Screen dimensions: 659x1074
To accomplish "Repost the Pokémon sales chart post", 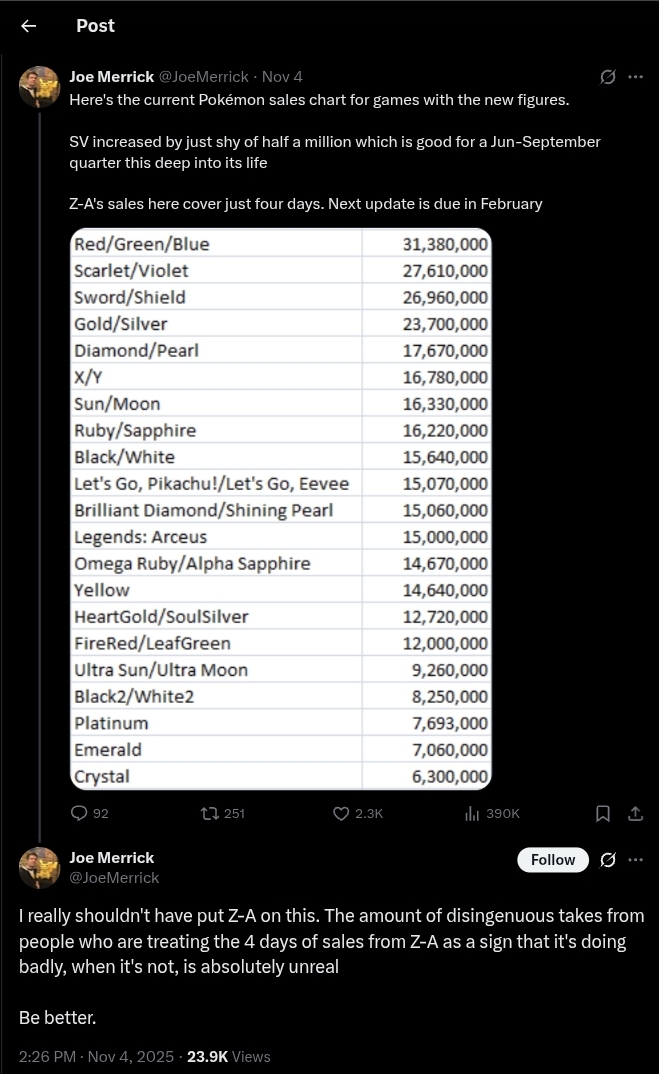I will pyautogui.click(x=210, y=813).
